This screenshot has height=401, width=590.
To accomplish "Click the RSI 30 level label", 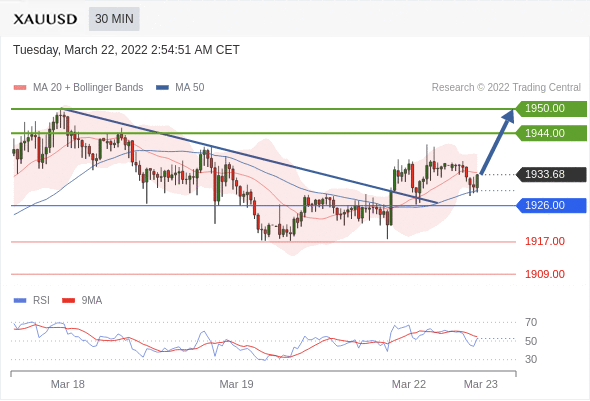I will (x=531, y=359).
